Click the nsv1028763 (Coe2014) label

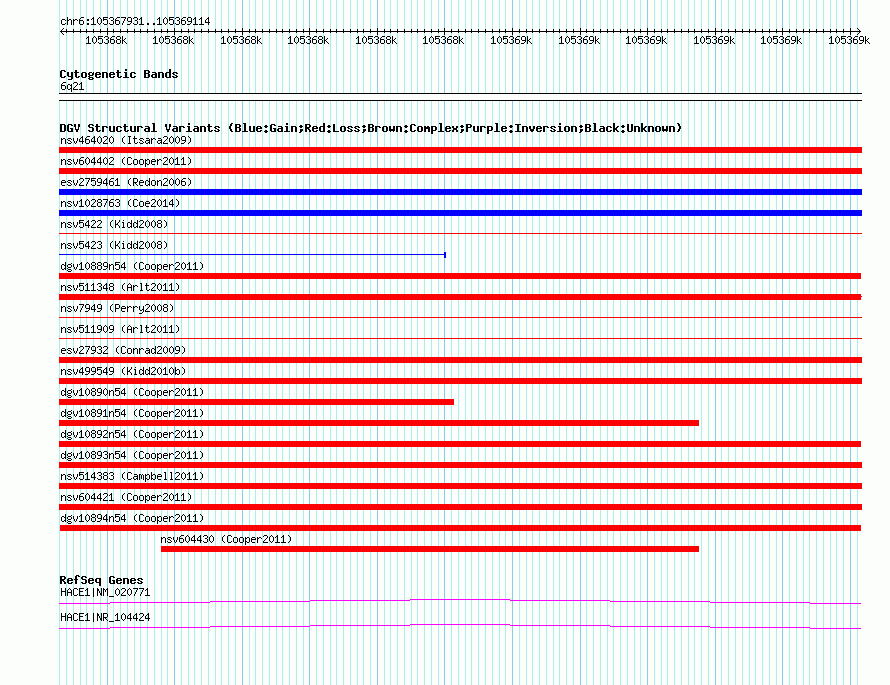pos(120,203)
